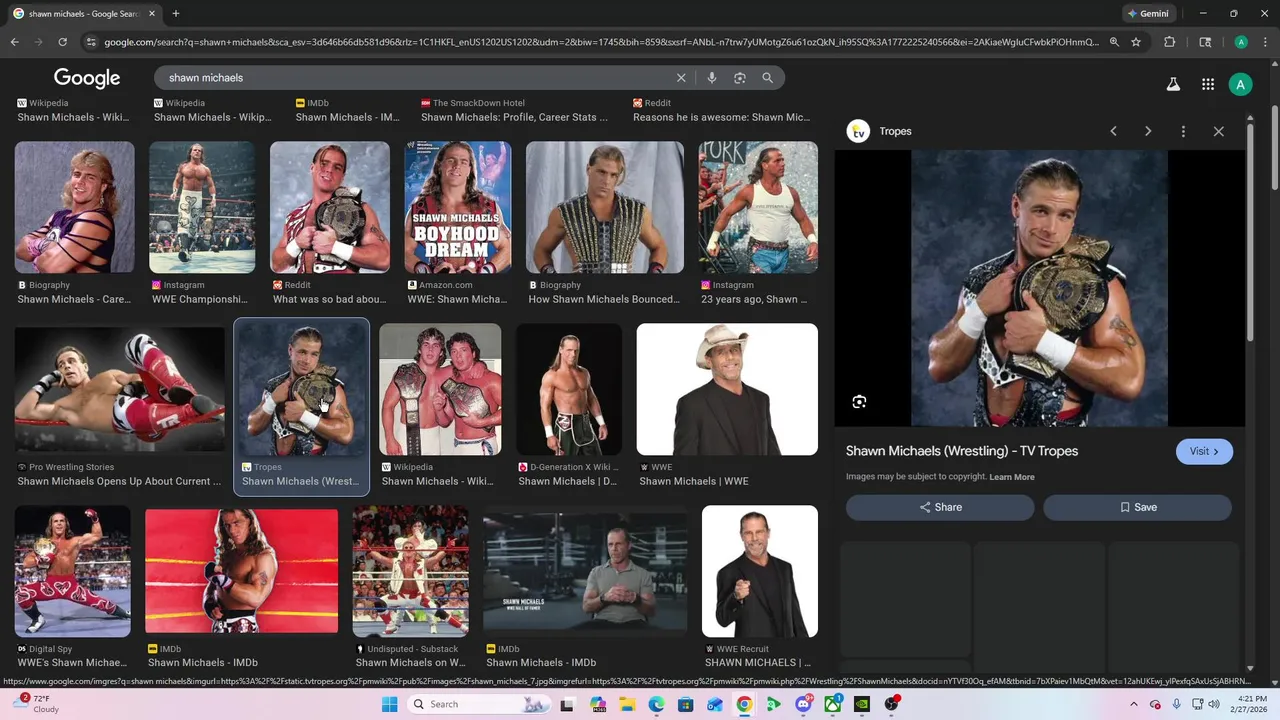Bookmark this page with the star icon
Screen dimensions: 1280x720
point(1136,42)
